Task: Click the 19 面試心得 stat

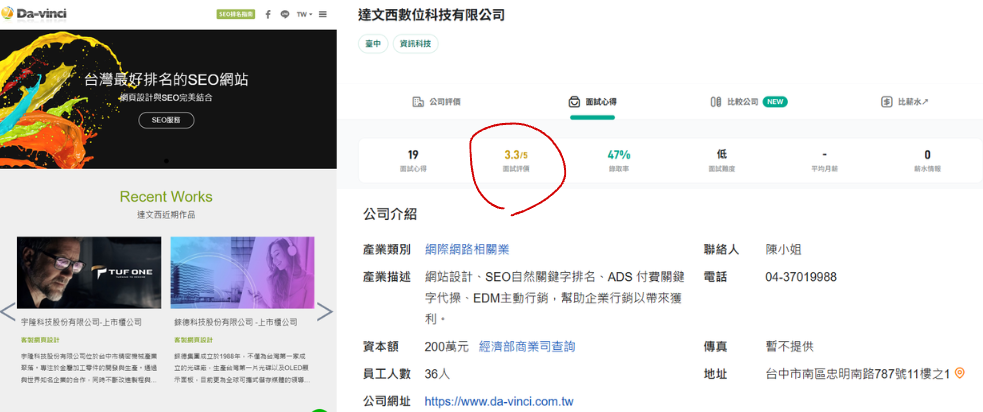Action: click(413, 161)
